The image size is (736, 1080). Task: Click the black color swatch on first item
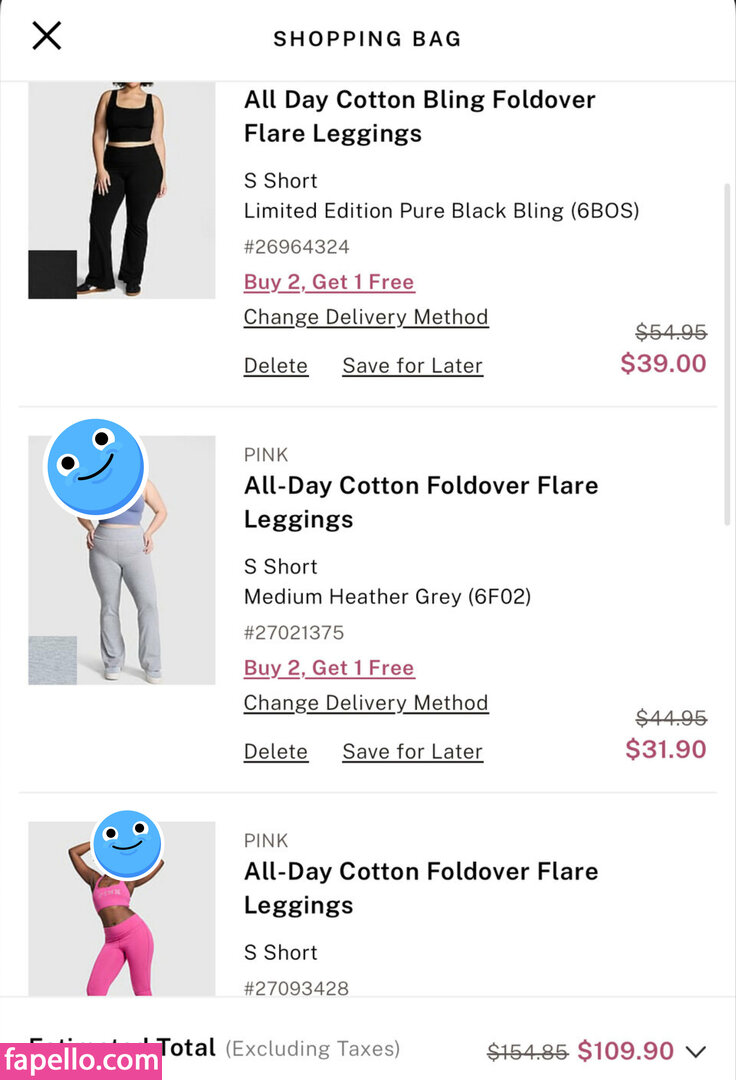click(x=52, y=274)
